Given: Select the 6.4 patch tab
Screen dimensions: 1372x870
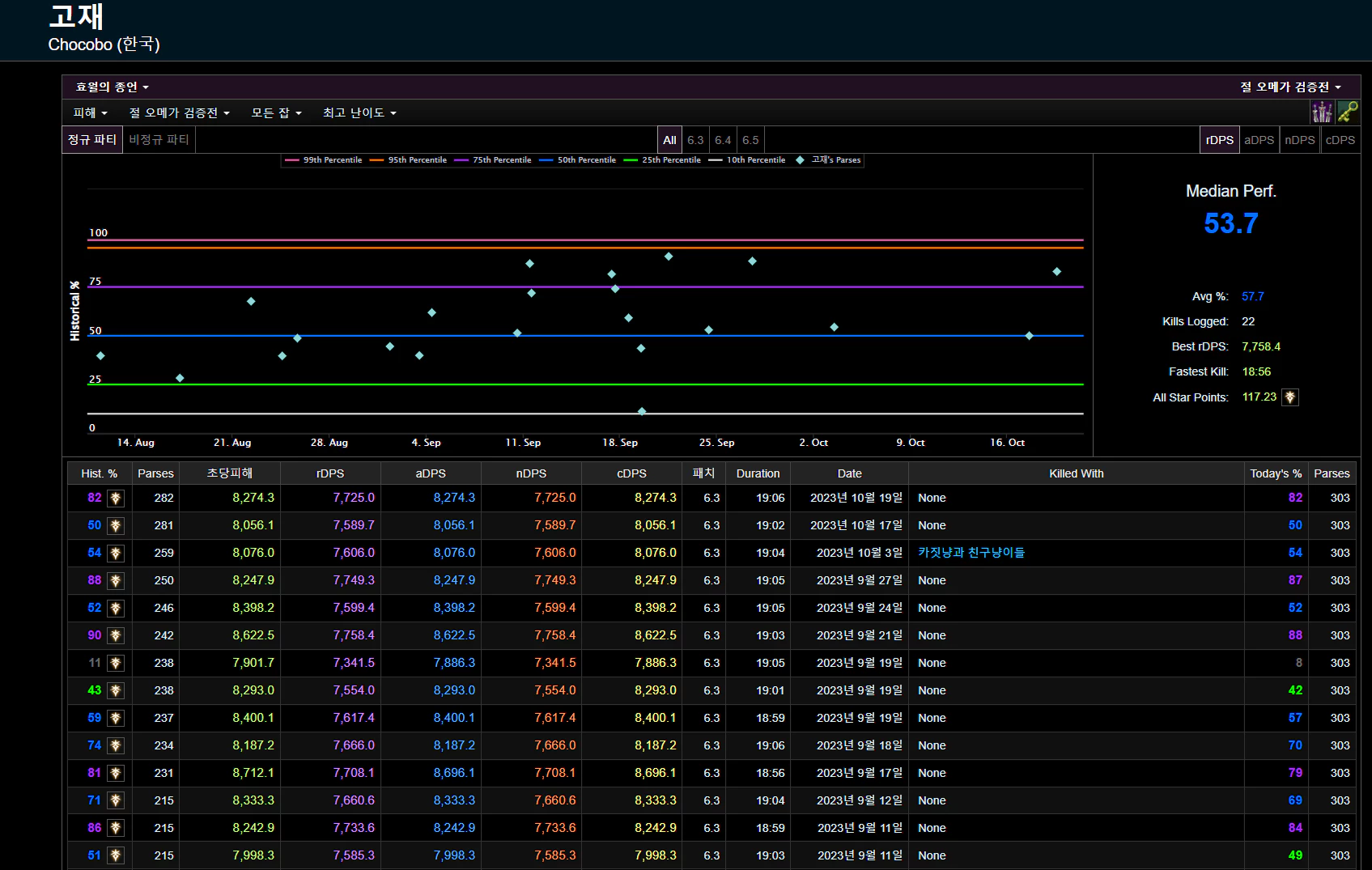Looking at the screenshot, I should point(723,140).
